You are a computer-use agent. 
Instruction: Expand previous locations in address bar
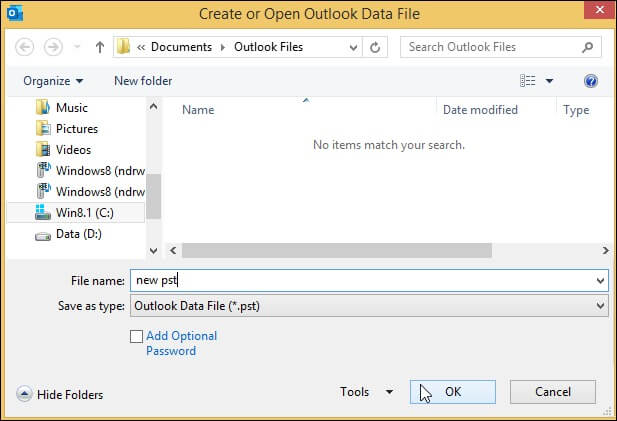[353, 48]
